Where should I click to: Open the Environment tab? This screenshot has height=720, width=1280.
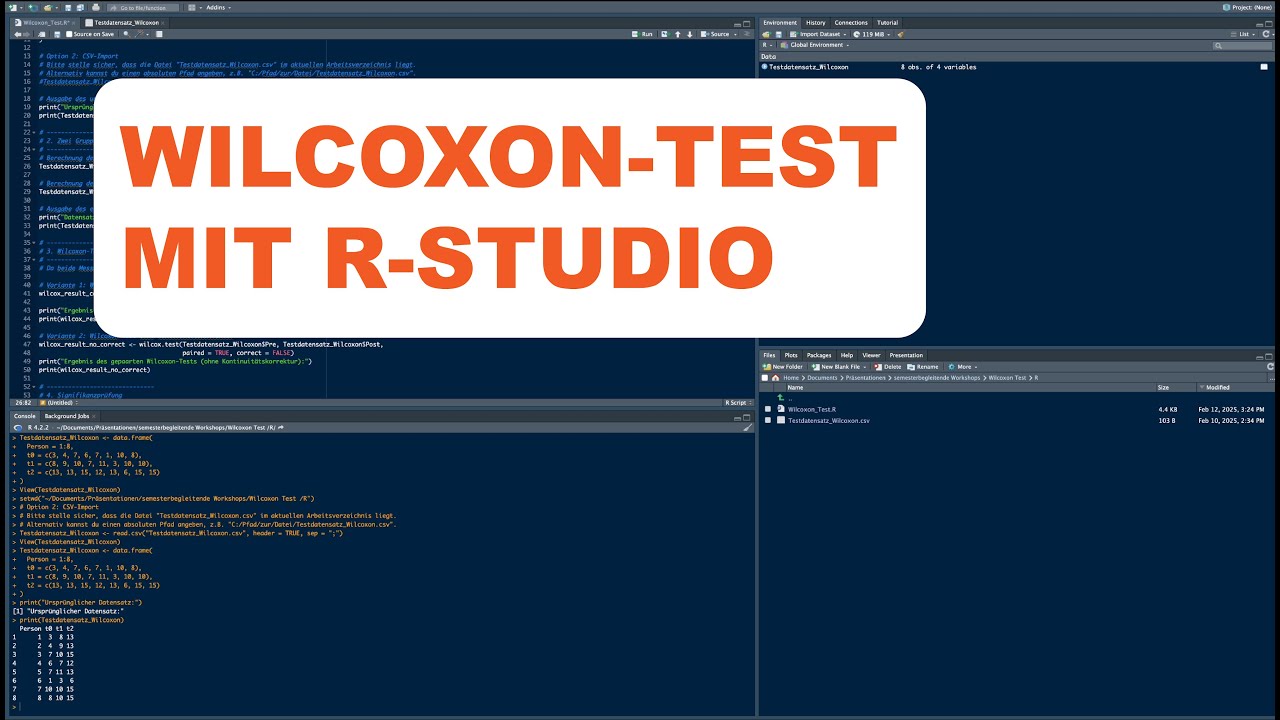(780, 22)
